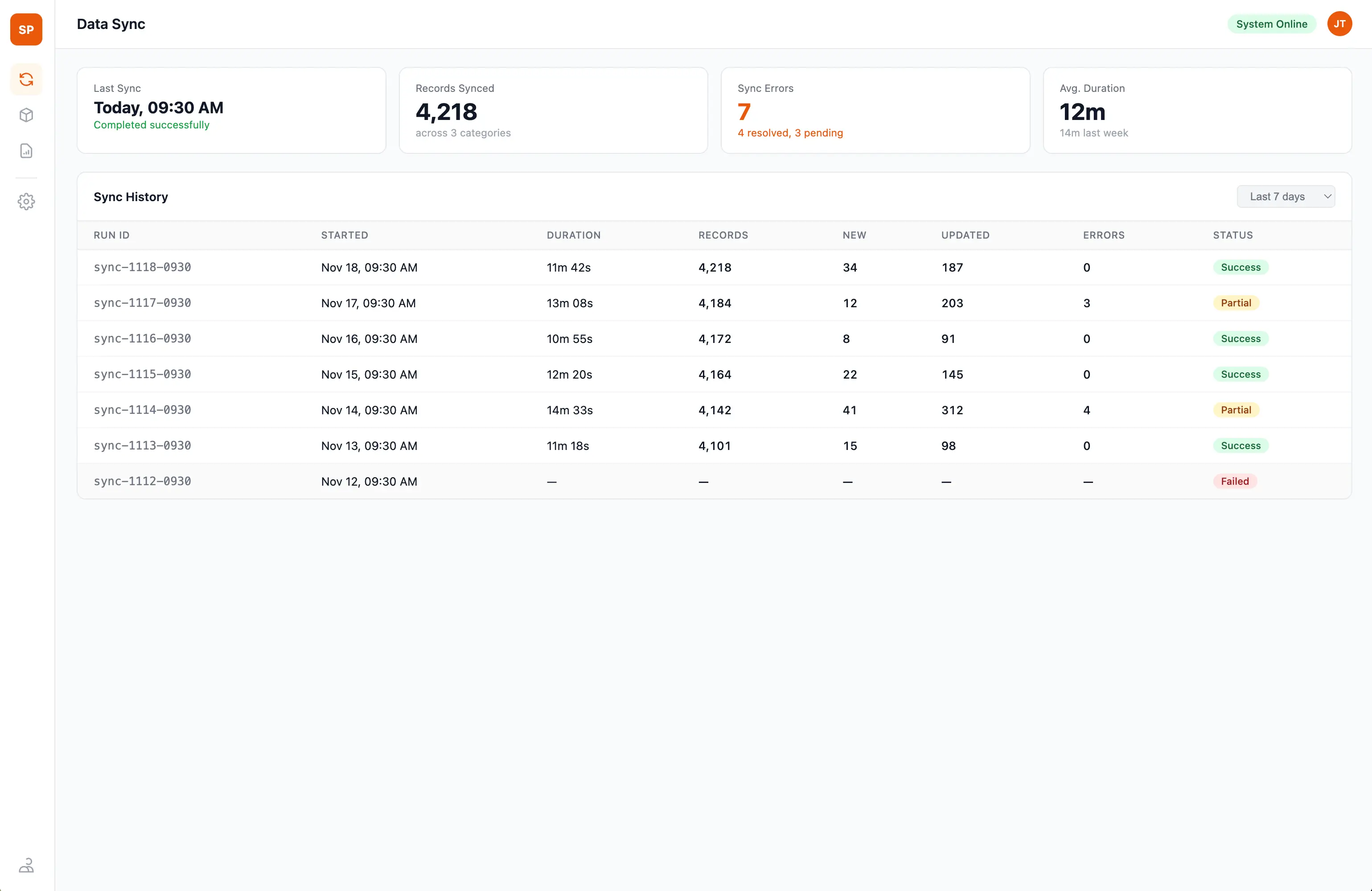Open the JT user avatar menu
1372x891 pixels.
pos(1339,24)
